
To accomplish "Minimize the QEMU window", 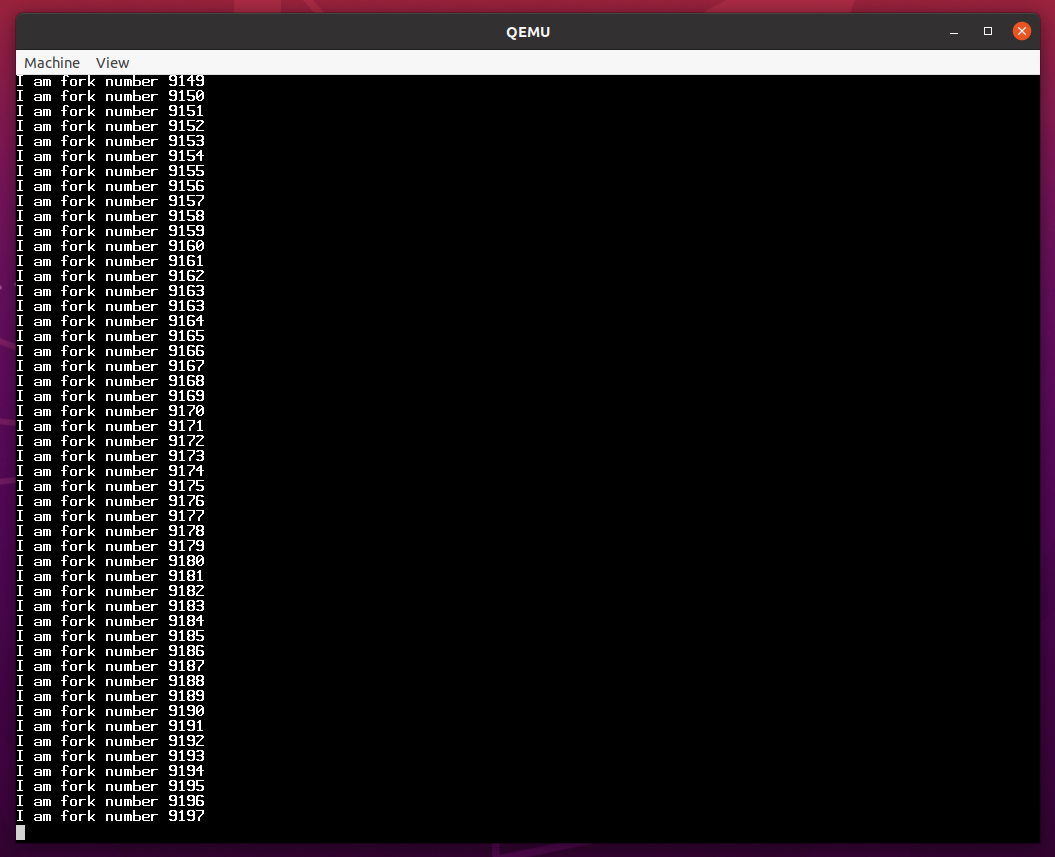I will 953,31.
